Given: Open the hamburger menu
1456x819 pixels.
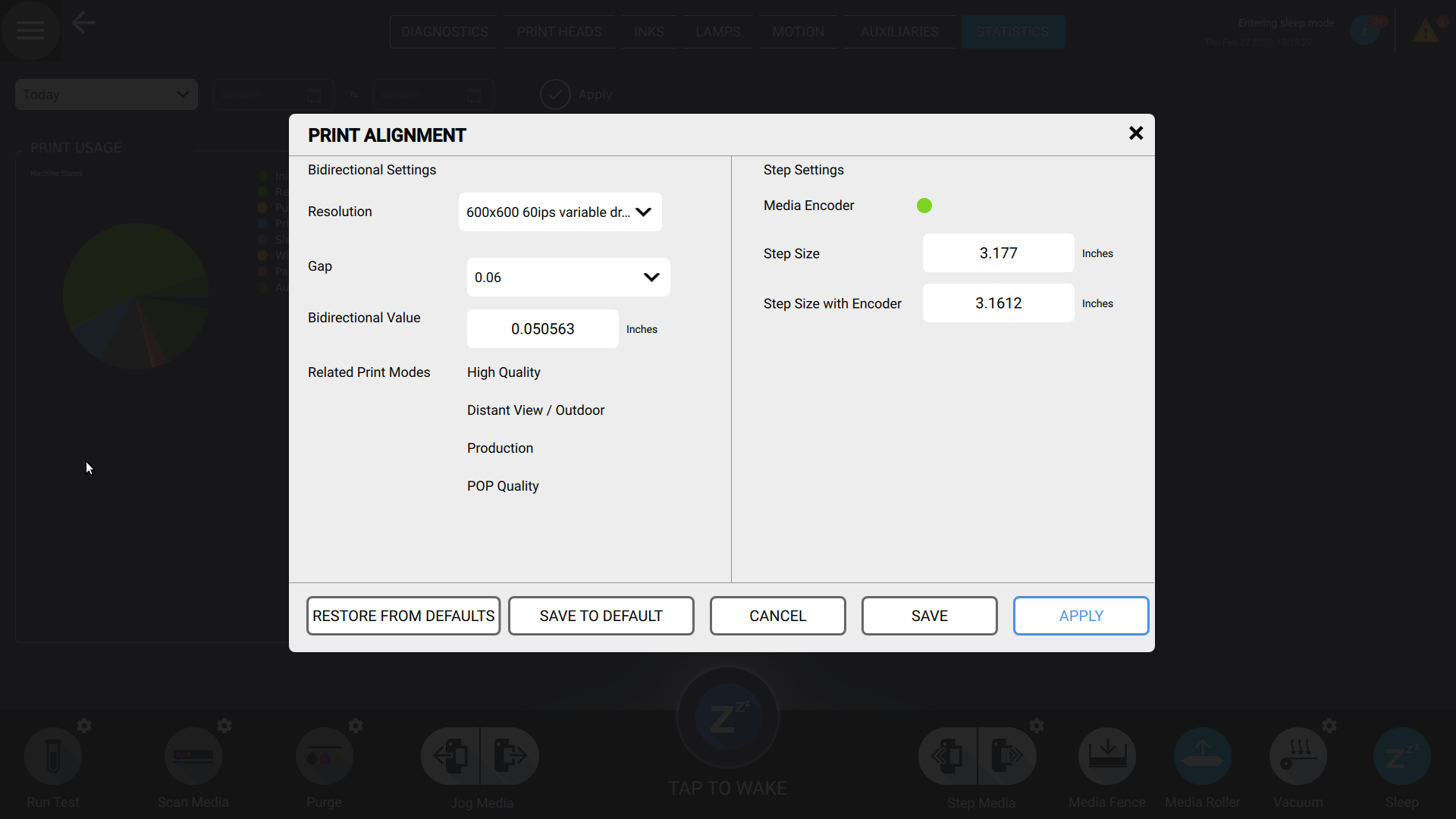Looking at the screenshot, I should [x=30, y=30].
